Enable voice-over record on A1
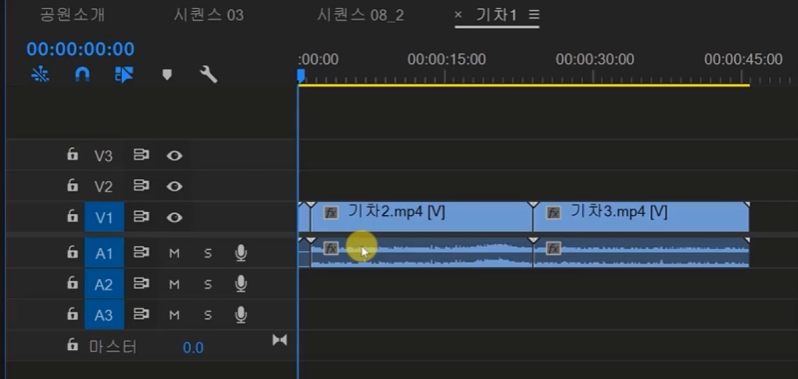The width and height of the screenshot is (798, 379). (241, 253)
